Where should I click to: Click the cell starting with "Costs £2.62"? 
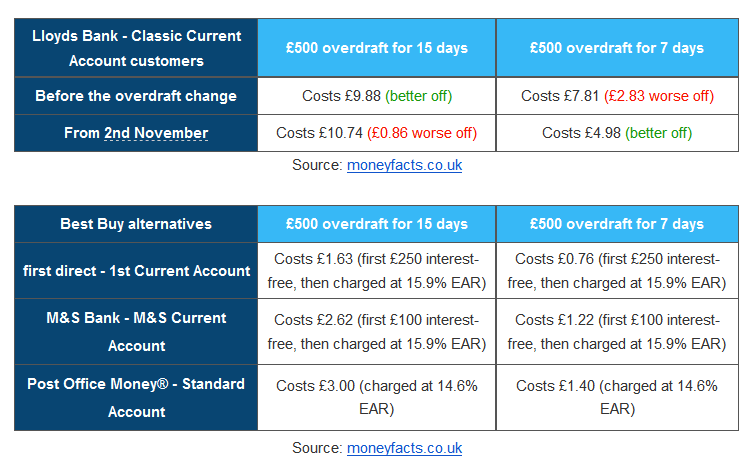(x=377, y=331)
